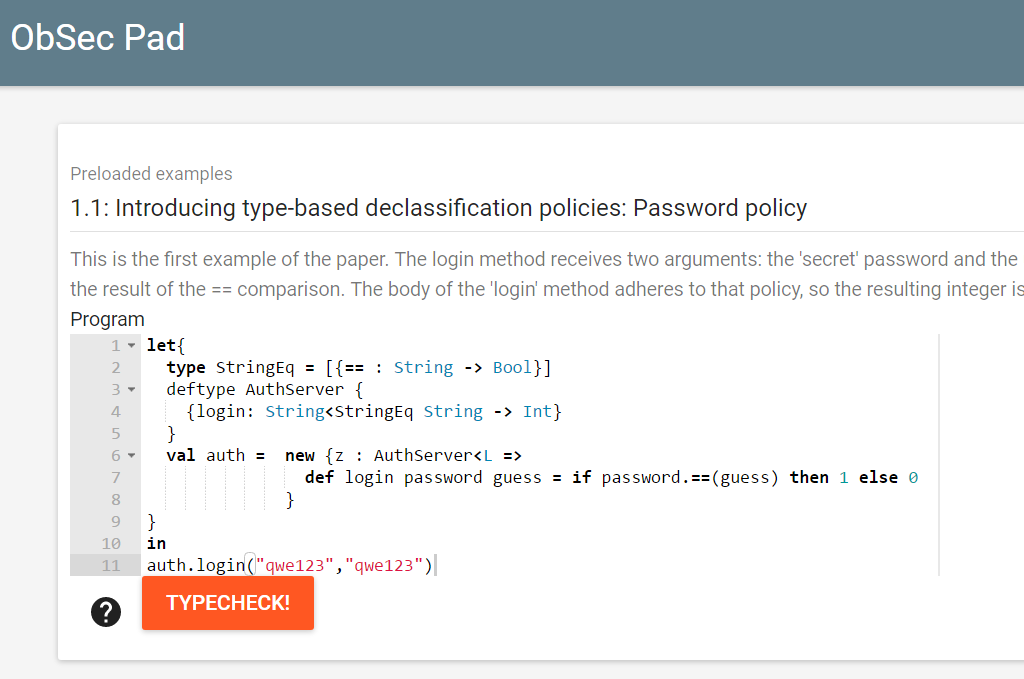Collapse the let block on line 1

click(x=131, y=345)
